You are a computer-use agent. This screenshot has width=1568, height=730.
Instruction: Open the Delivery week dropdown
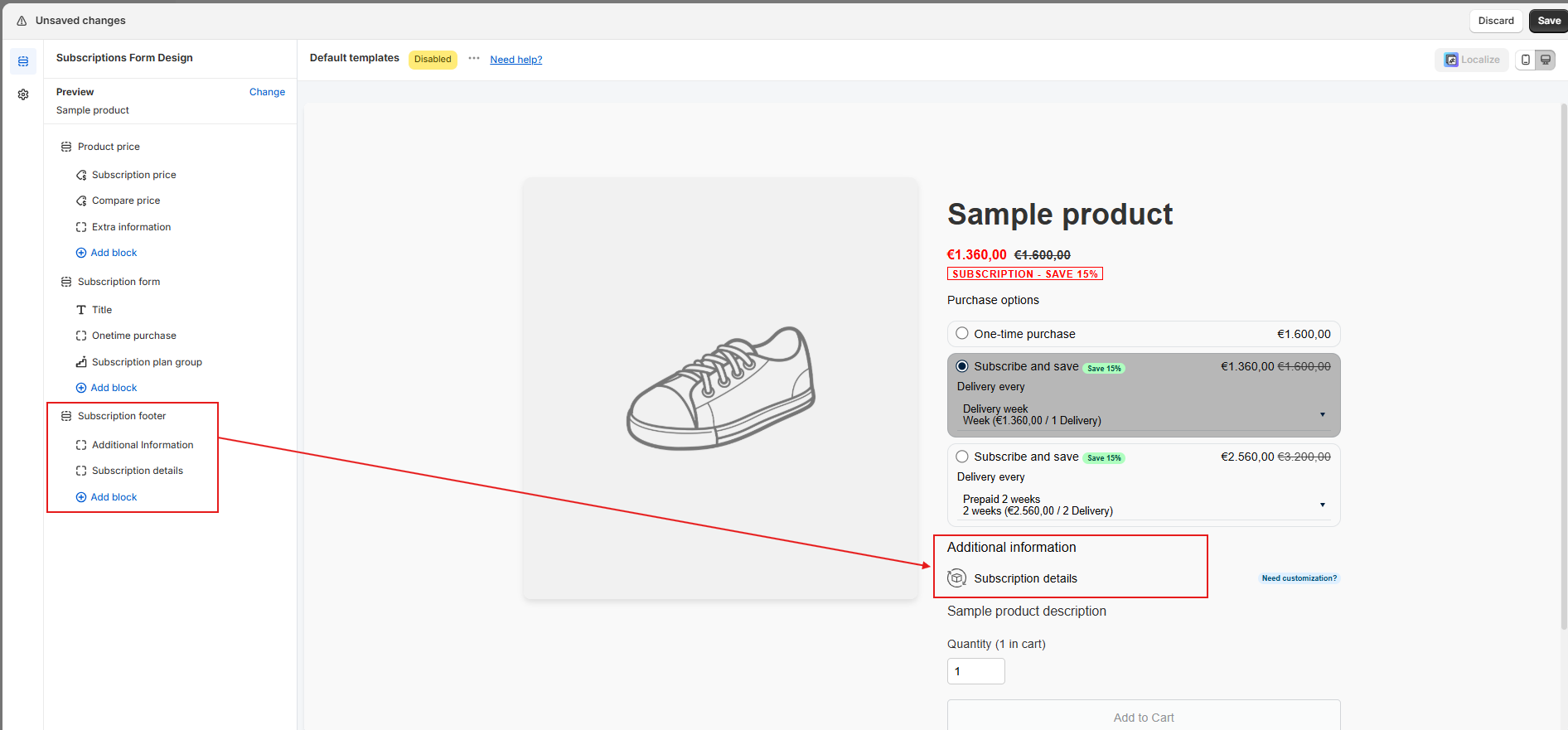1144,414
